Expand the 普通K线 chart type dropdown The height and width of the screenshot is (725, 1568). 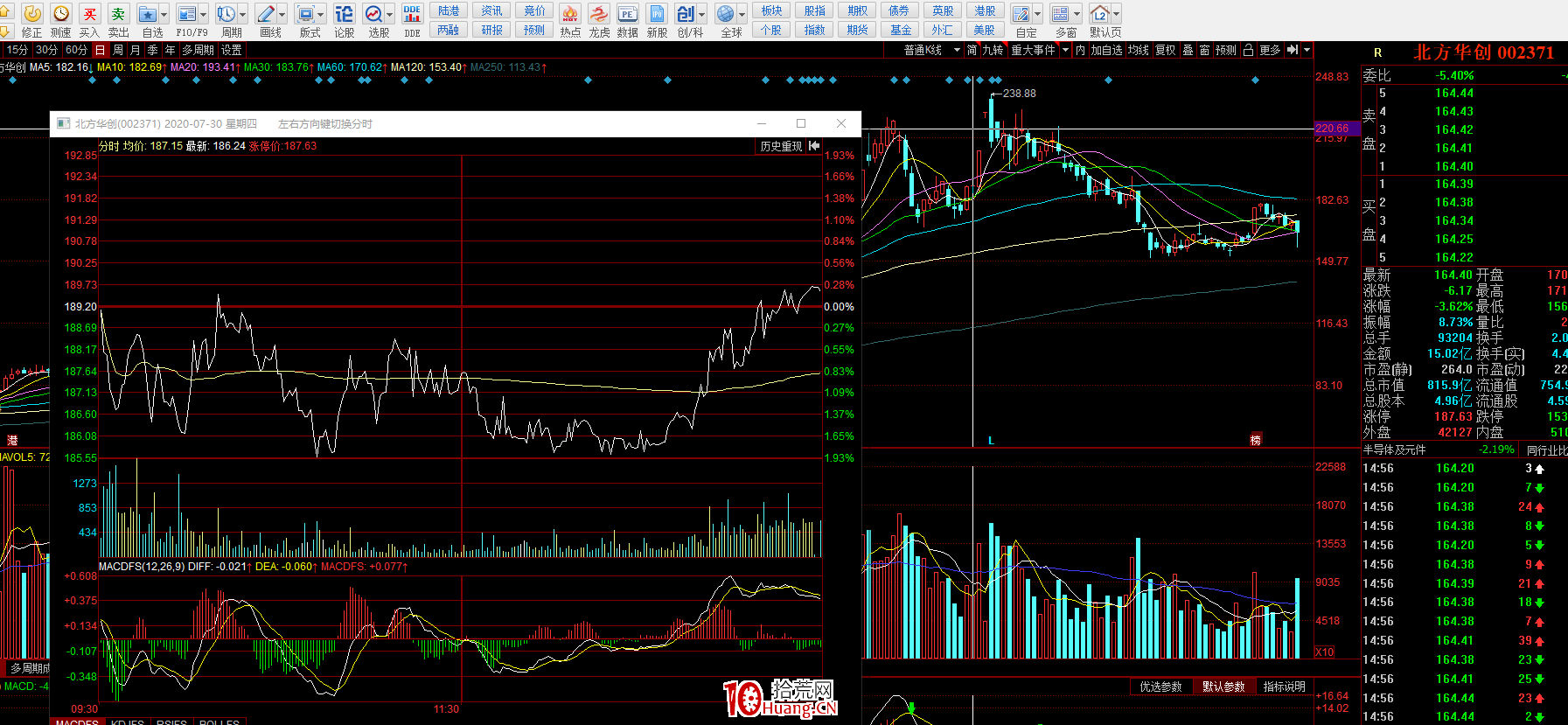(957, 51)
